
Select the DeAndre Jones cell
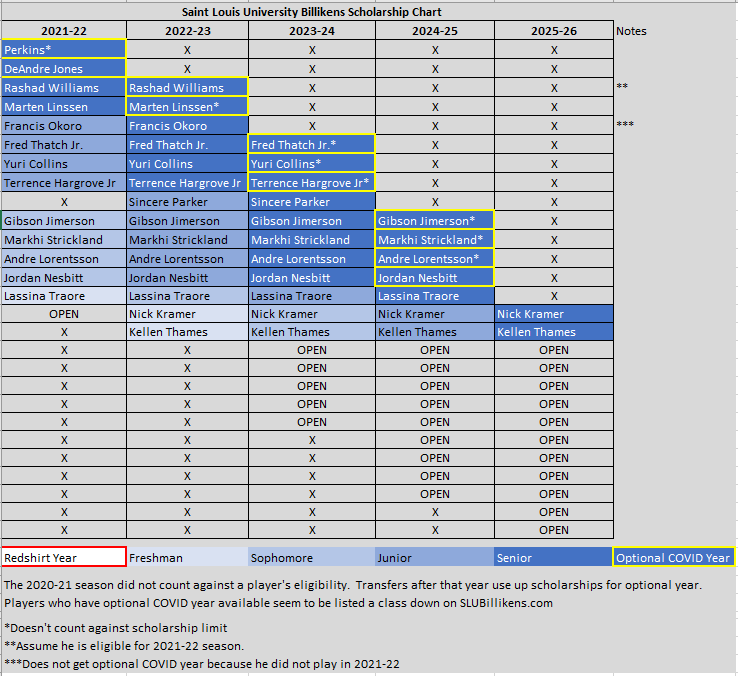[x=63, y=69]
